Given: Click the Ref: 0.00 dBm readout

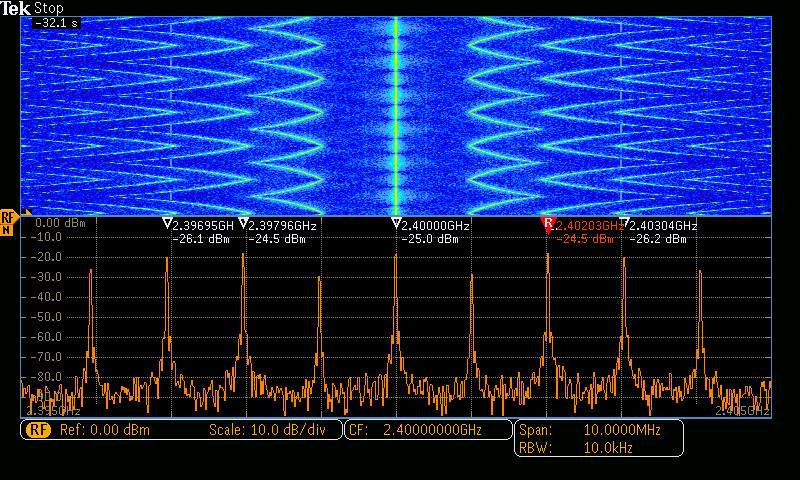Looking at the screenshot, I should (105, 430).
